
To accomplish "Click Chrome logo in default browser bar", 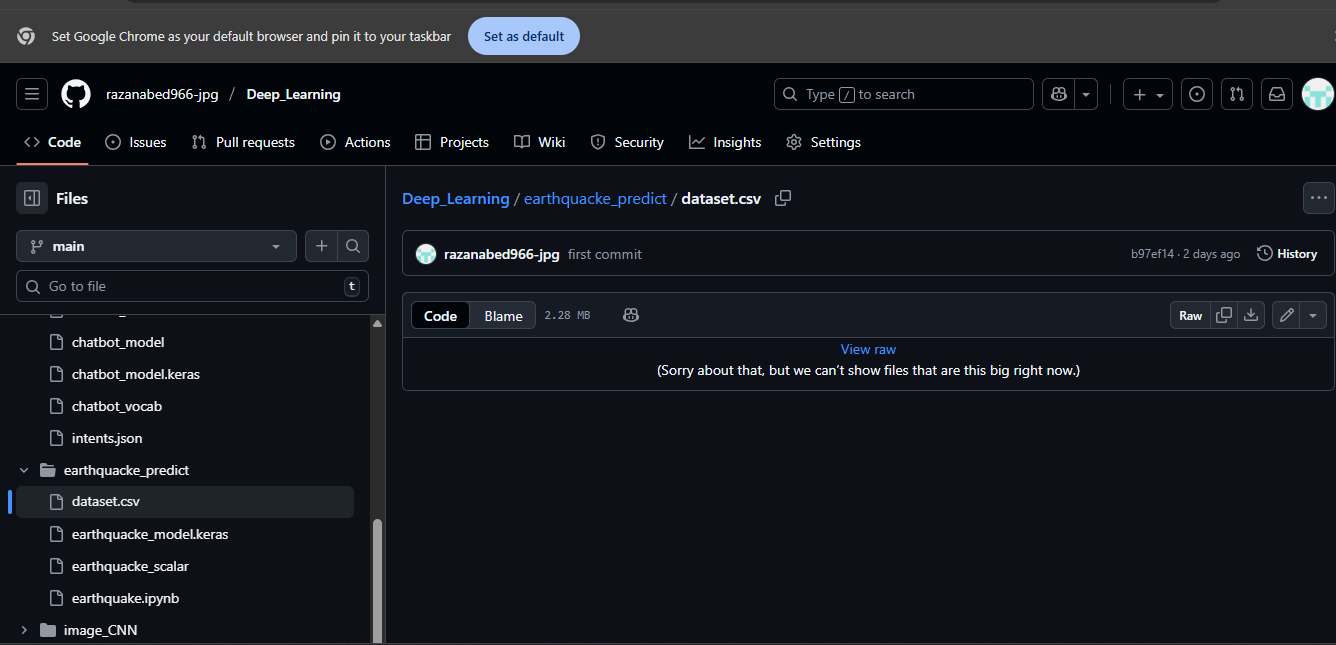I will [x=26, y=36].
